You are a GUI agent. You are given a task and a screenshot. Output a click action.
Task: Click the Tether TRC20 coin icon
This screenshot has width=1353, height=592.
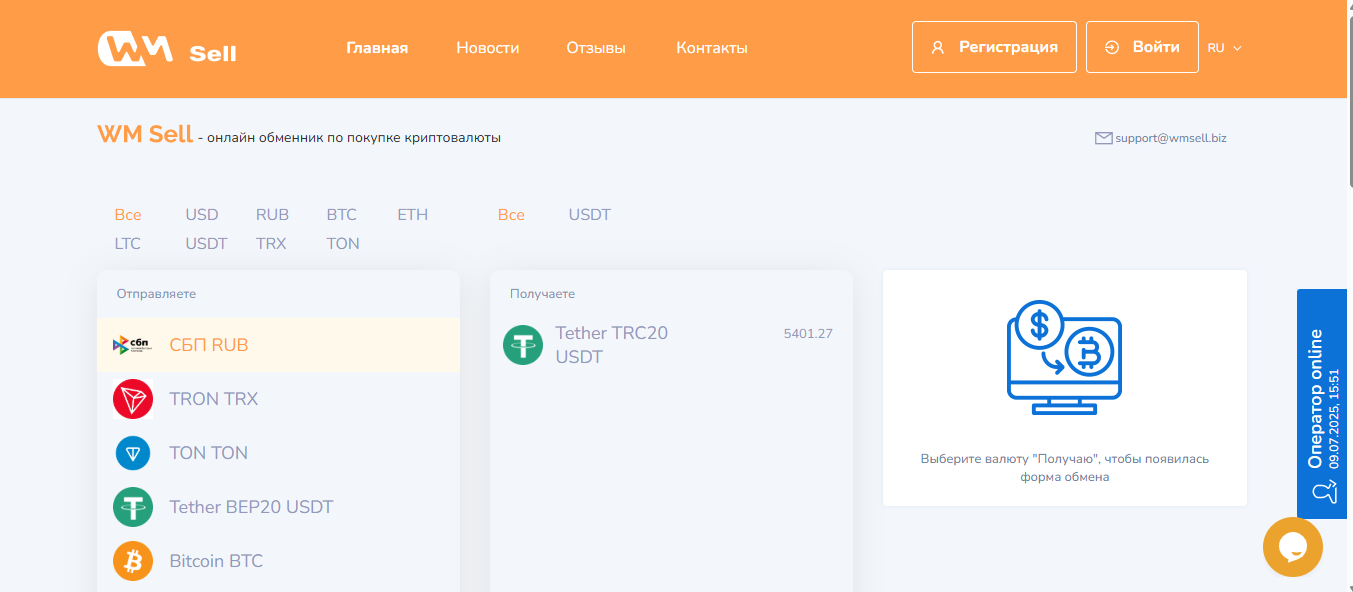click(x=522, y=345)
